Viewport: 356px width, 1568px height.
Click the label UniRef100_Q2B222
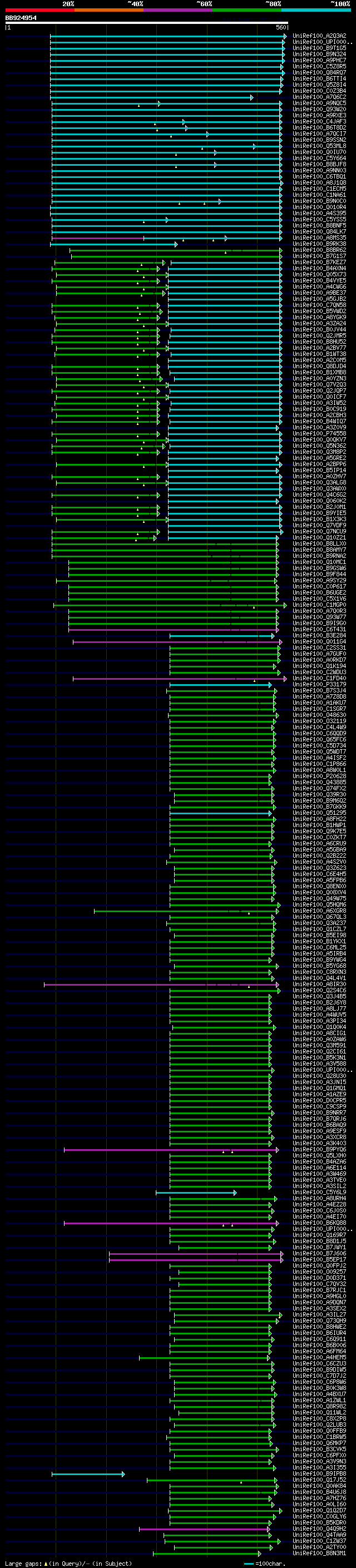tap(319, 856)
